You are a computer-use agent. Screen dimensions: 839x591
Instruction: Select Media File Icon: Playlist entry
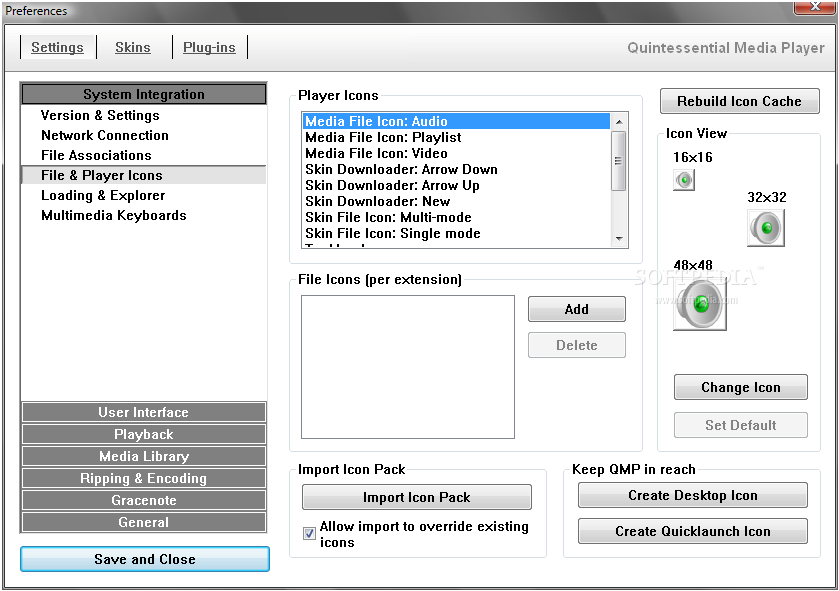[x=456, y=137]
